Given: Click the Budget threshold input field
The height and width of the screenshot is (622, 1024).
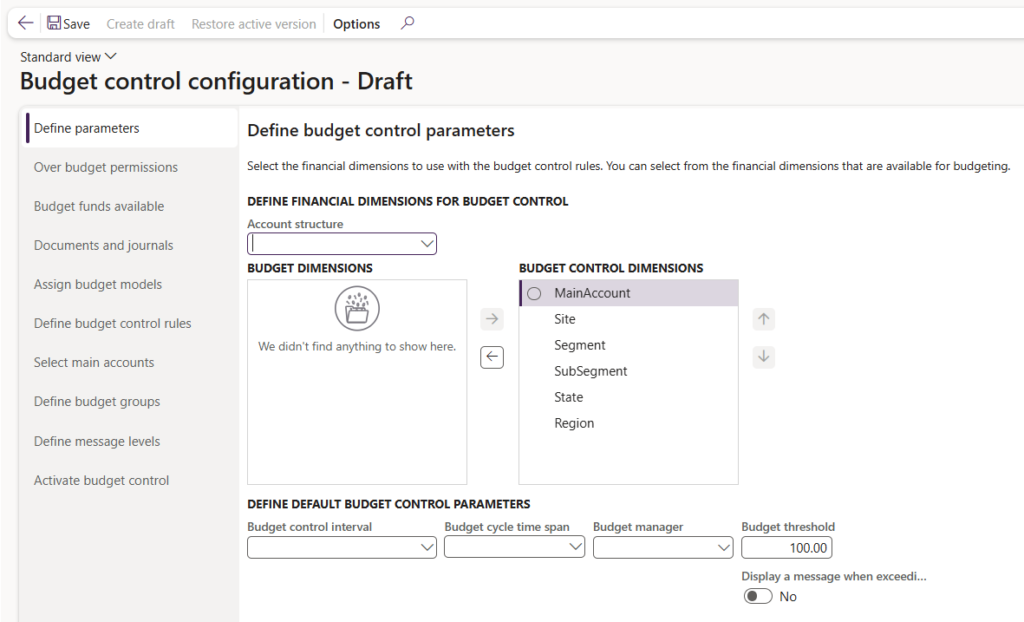Looking at the screenshot, I should tap(786, 547).
